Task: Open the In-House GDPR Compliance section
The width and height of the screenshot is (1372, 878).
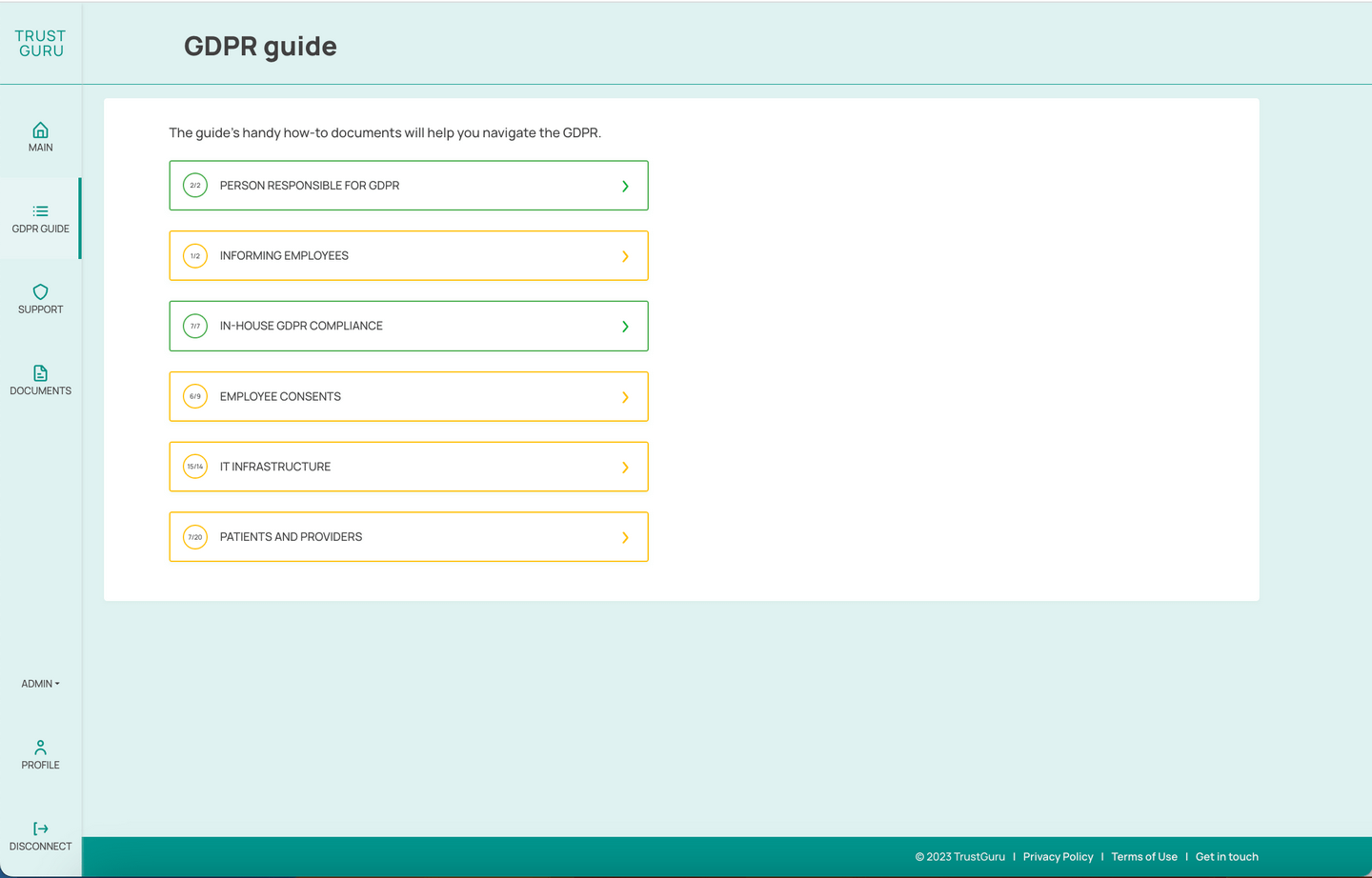Action: point(408,326)
